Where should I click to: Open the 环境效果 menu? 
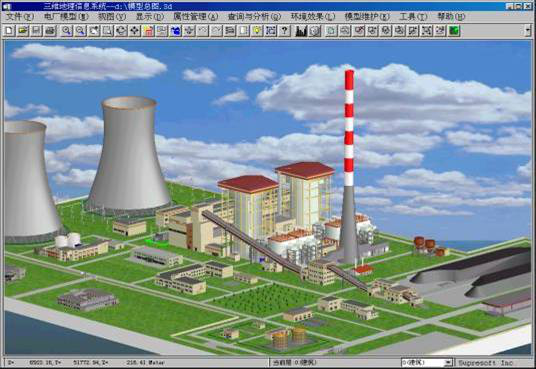313,16
